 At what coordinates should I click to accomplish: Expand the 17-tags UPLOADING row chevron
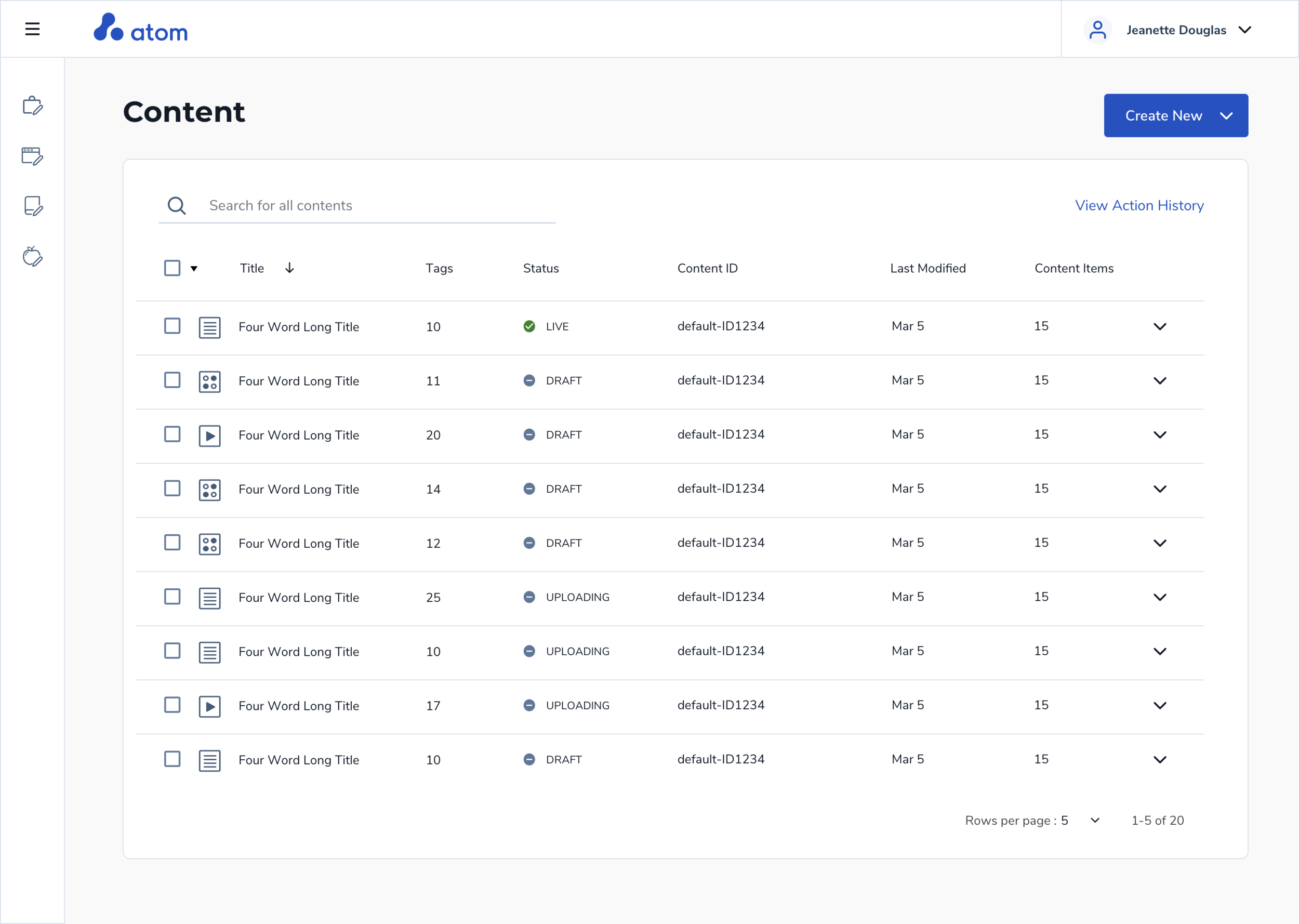click(1160, 706)
